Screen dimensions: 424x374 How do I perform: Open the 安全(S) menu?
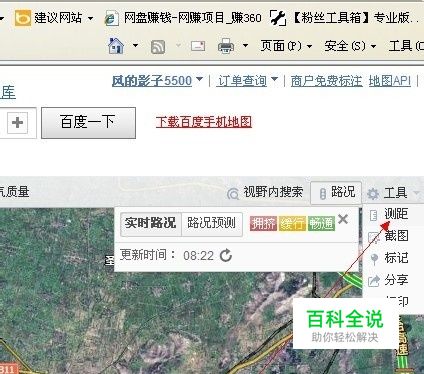350,46
